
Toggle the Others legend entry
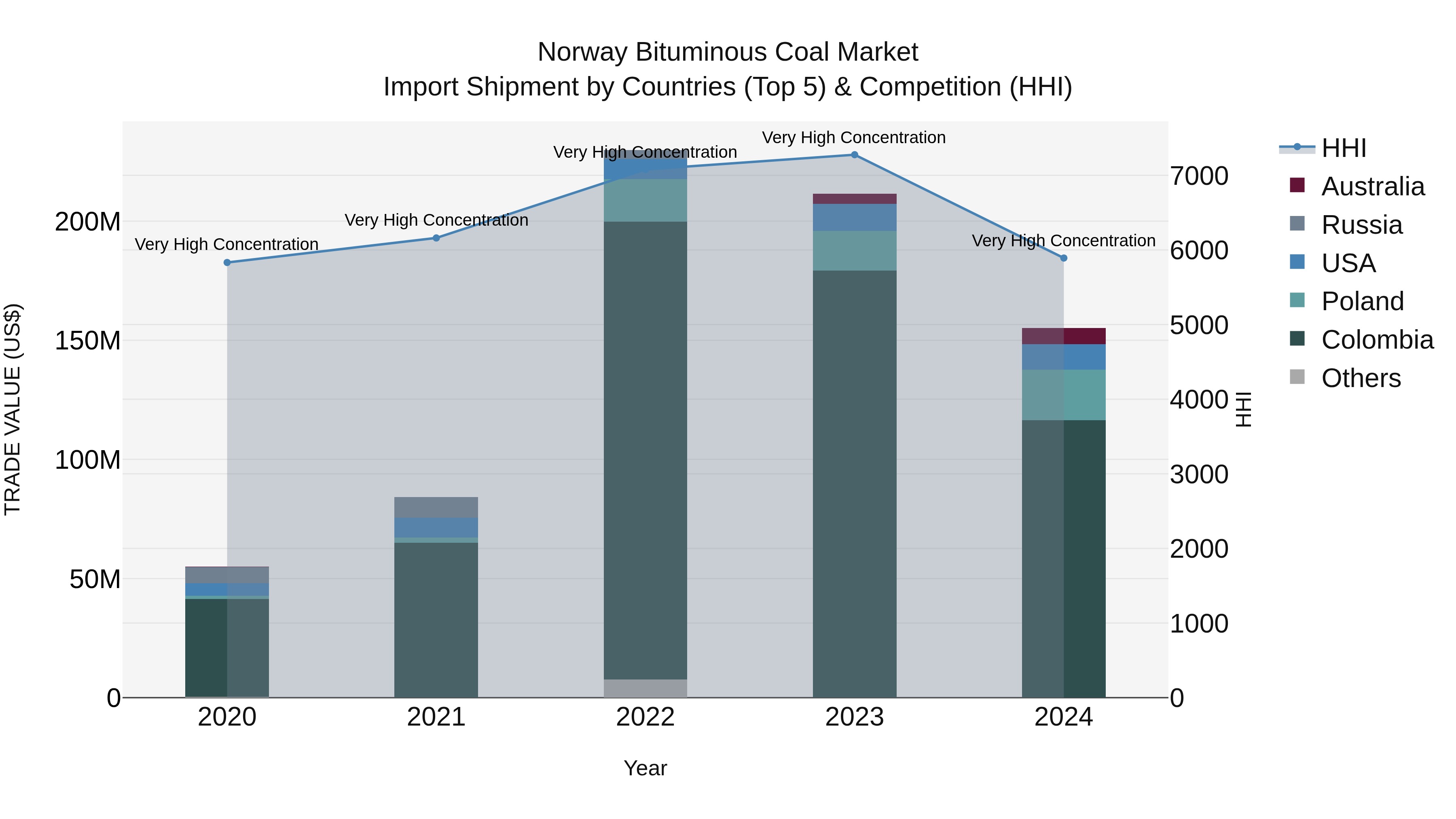[x=1345, y=378]
